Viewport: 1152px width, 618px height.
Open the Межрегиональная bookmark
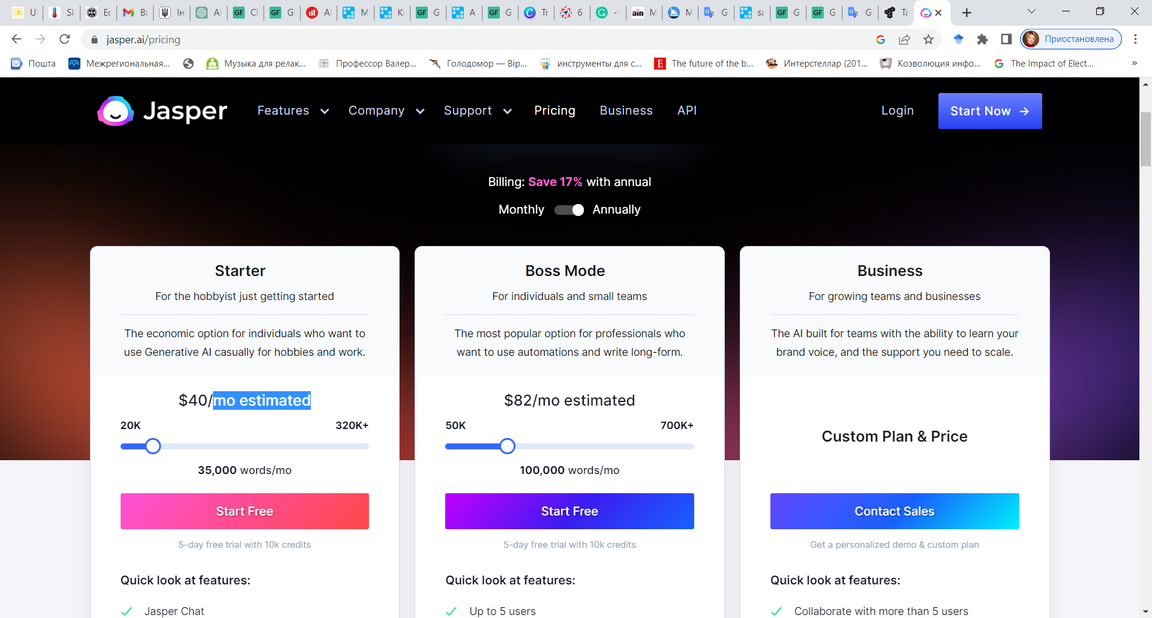coord(119,64)
